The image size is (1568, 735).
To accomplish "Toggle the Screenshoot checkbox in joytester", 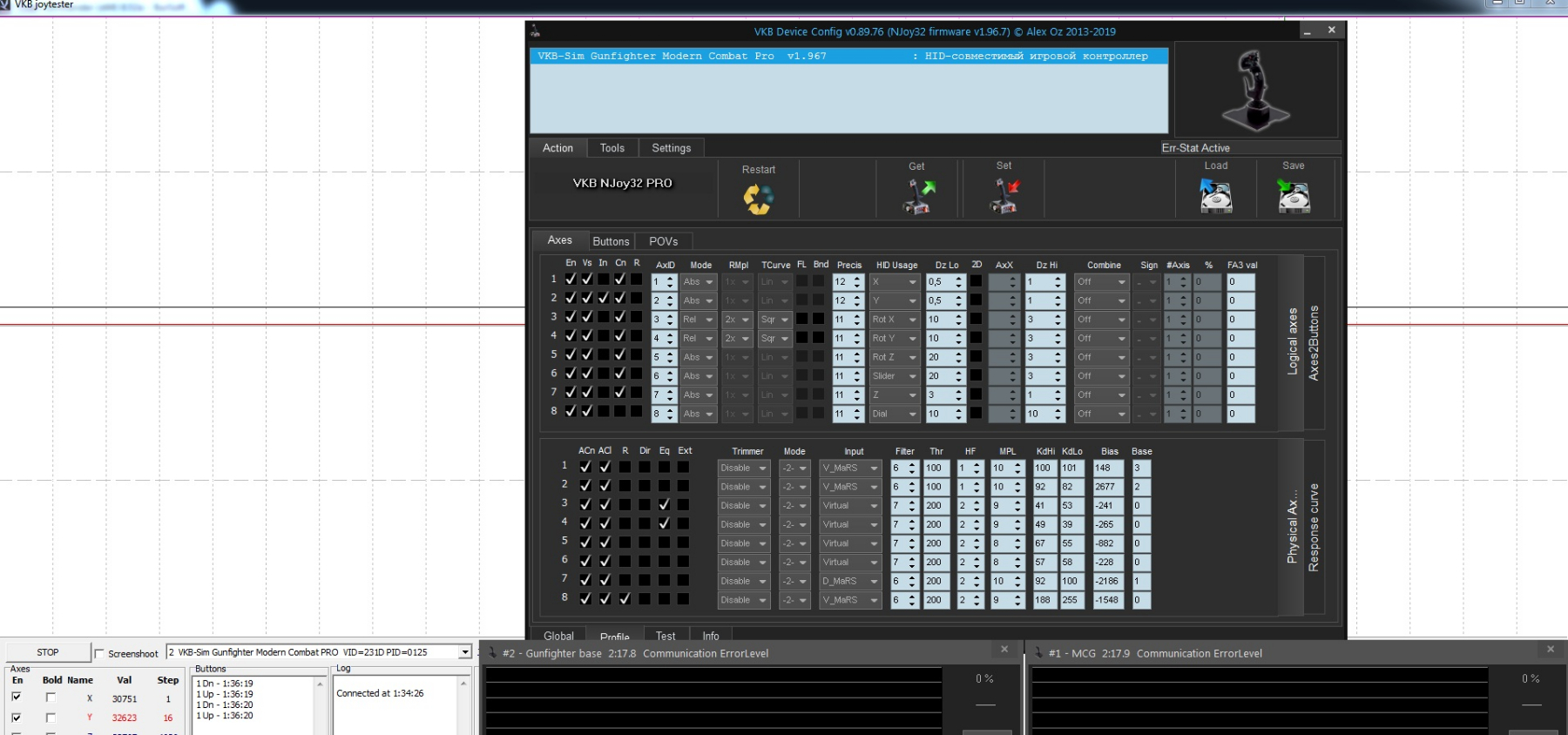I will [99, 653].
